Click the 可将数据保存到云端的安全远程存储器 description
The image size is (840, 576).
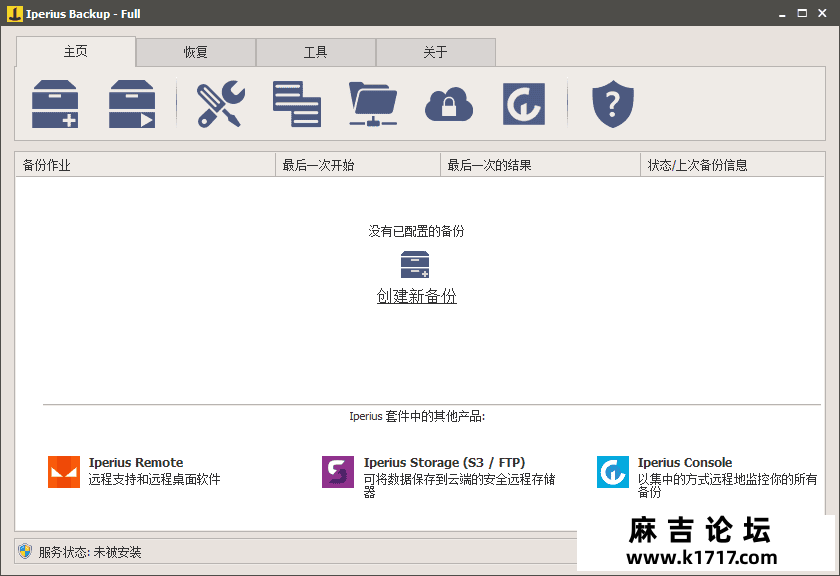(x=460, y=485)
